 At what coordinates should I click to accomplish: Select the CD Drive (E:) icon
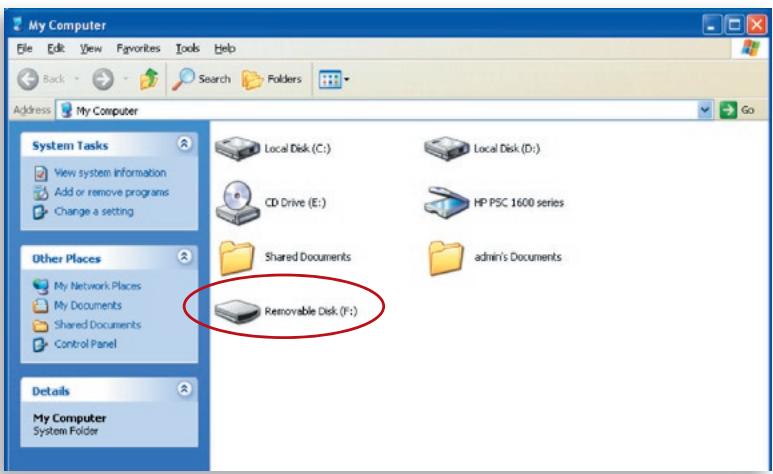click(238, 202)
